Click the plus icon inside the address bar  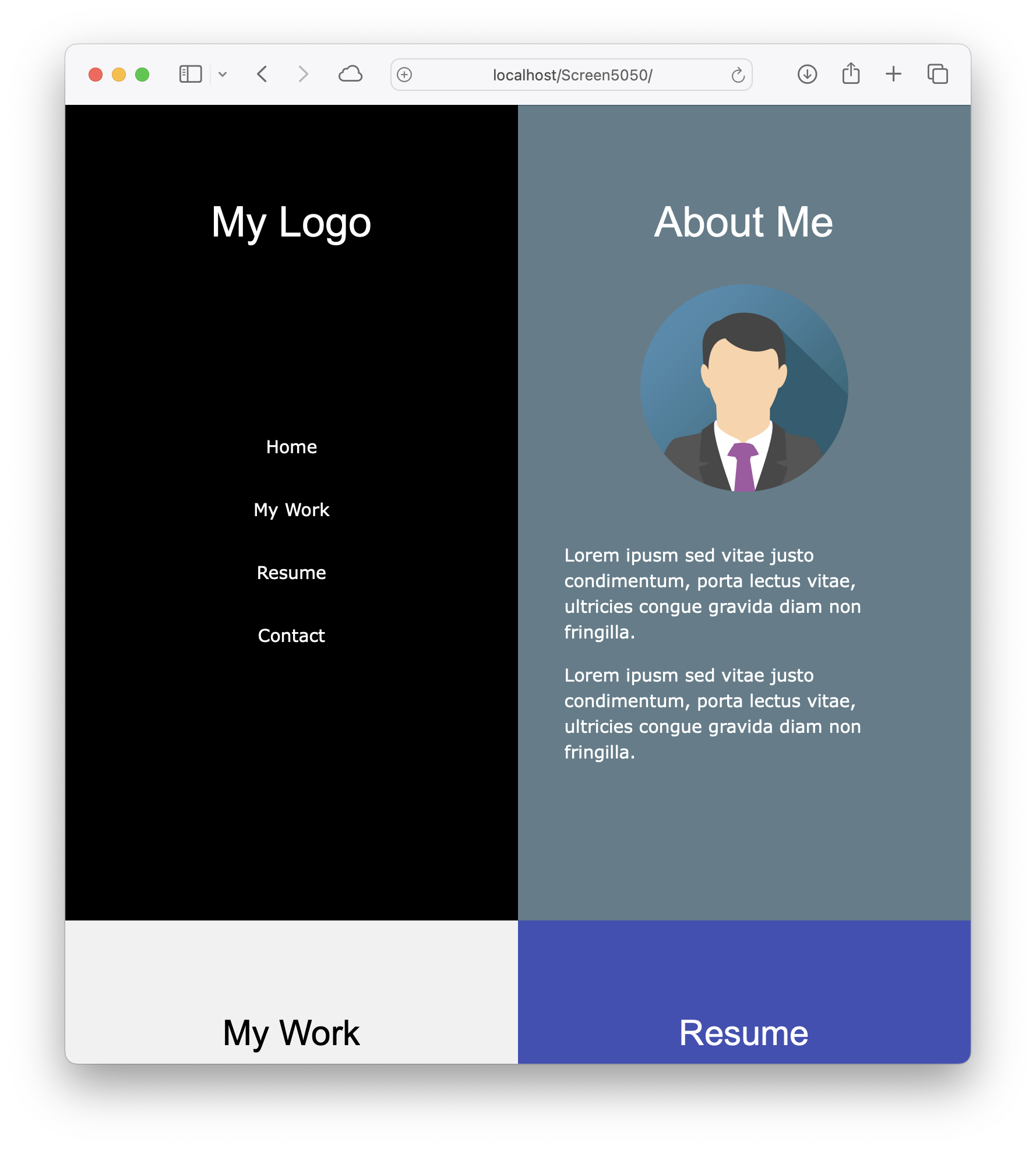tap(404, 75)
